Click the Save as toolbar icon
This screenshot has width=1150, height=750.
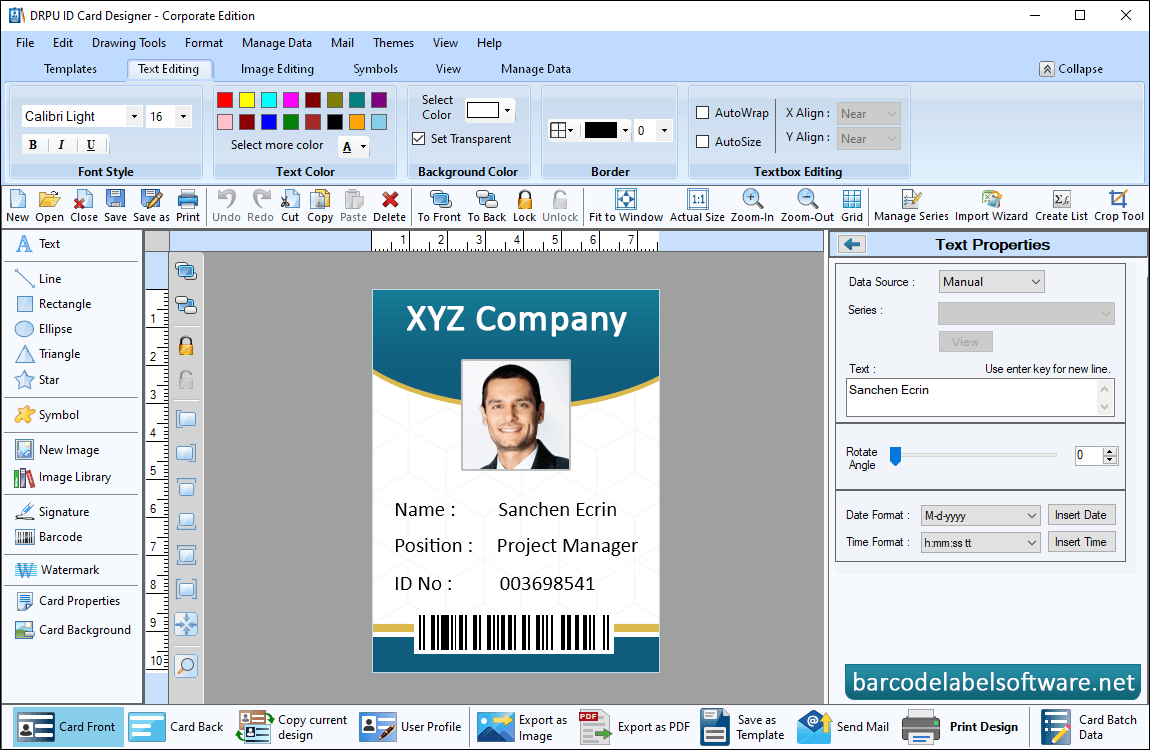[151, 206]
